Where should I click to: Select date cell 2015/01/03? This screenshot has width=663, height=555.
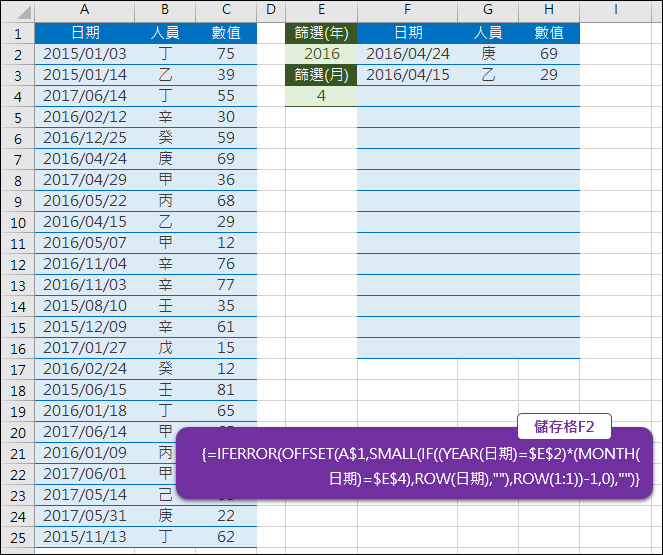coord(85,54)
